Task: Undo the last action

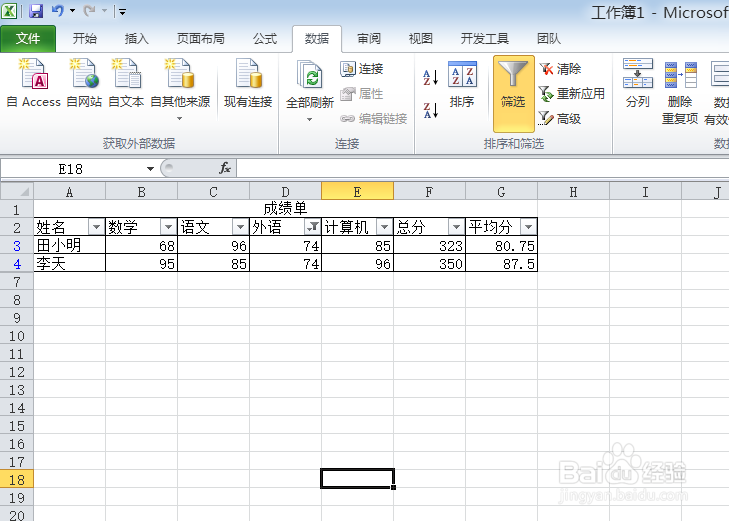Action: (x=58, y=11)
